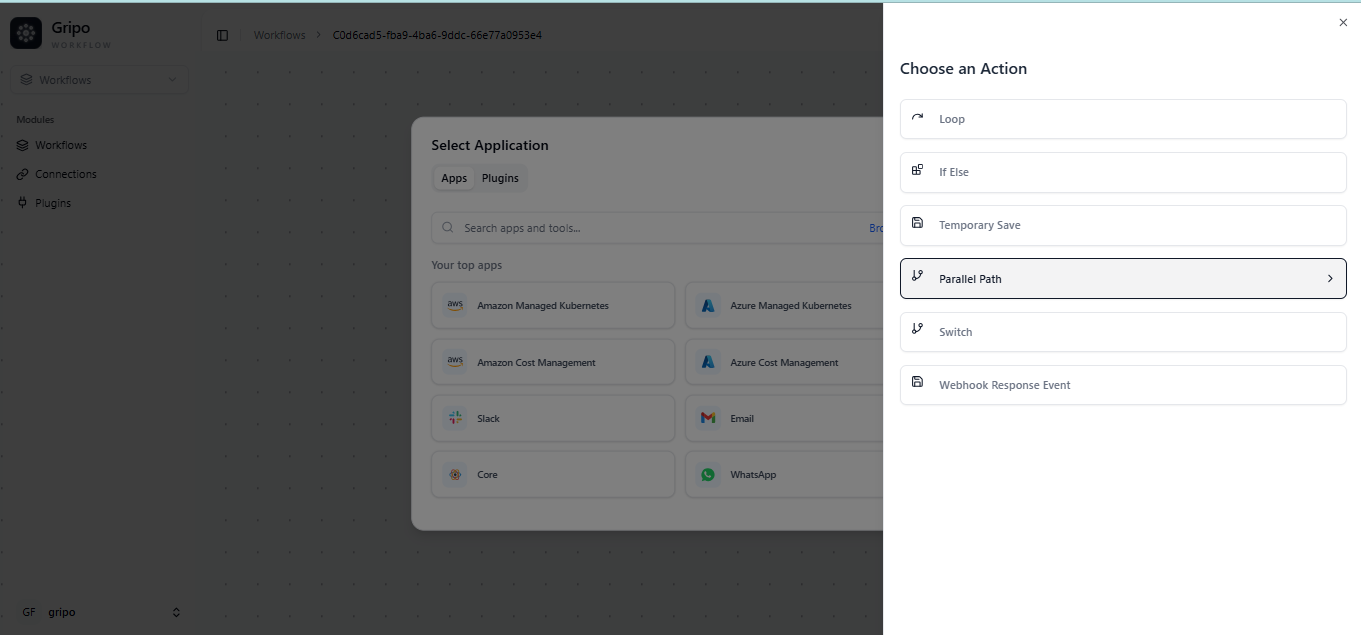Open Plugins module in sidebar
Viewport: 1361px width, 635px height.
tap(52, 203)
